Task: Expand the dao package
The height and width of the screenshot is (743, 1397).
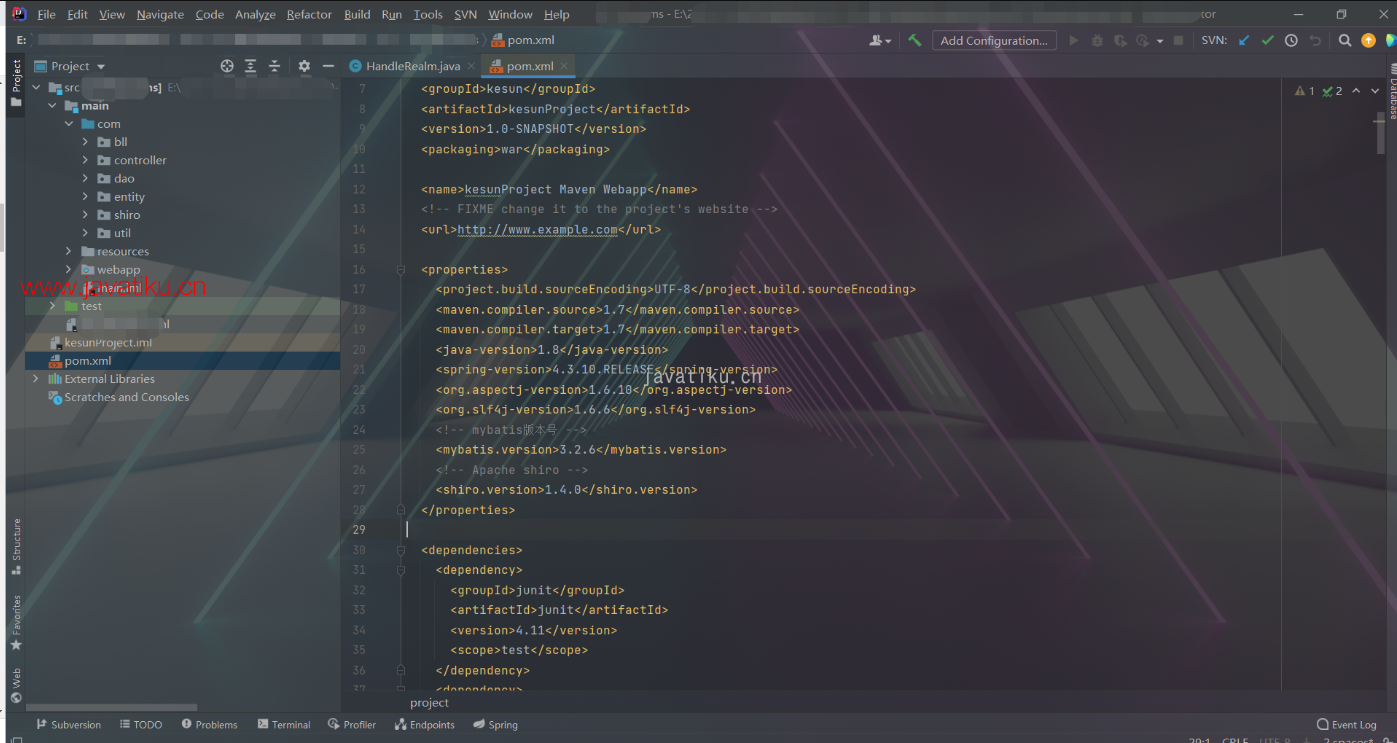Action: pos(86,178)
